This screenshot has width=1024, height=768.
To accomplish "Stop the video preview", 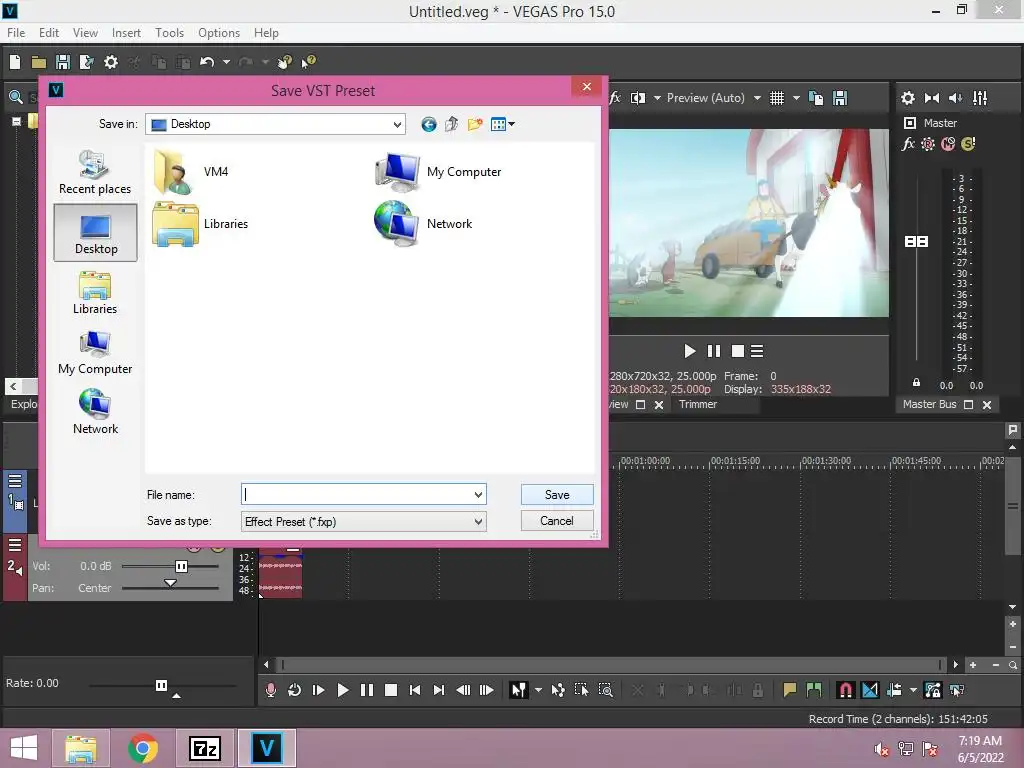I will coord(738,351).
